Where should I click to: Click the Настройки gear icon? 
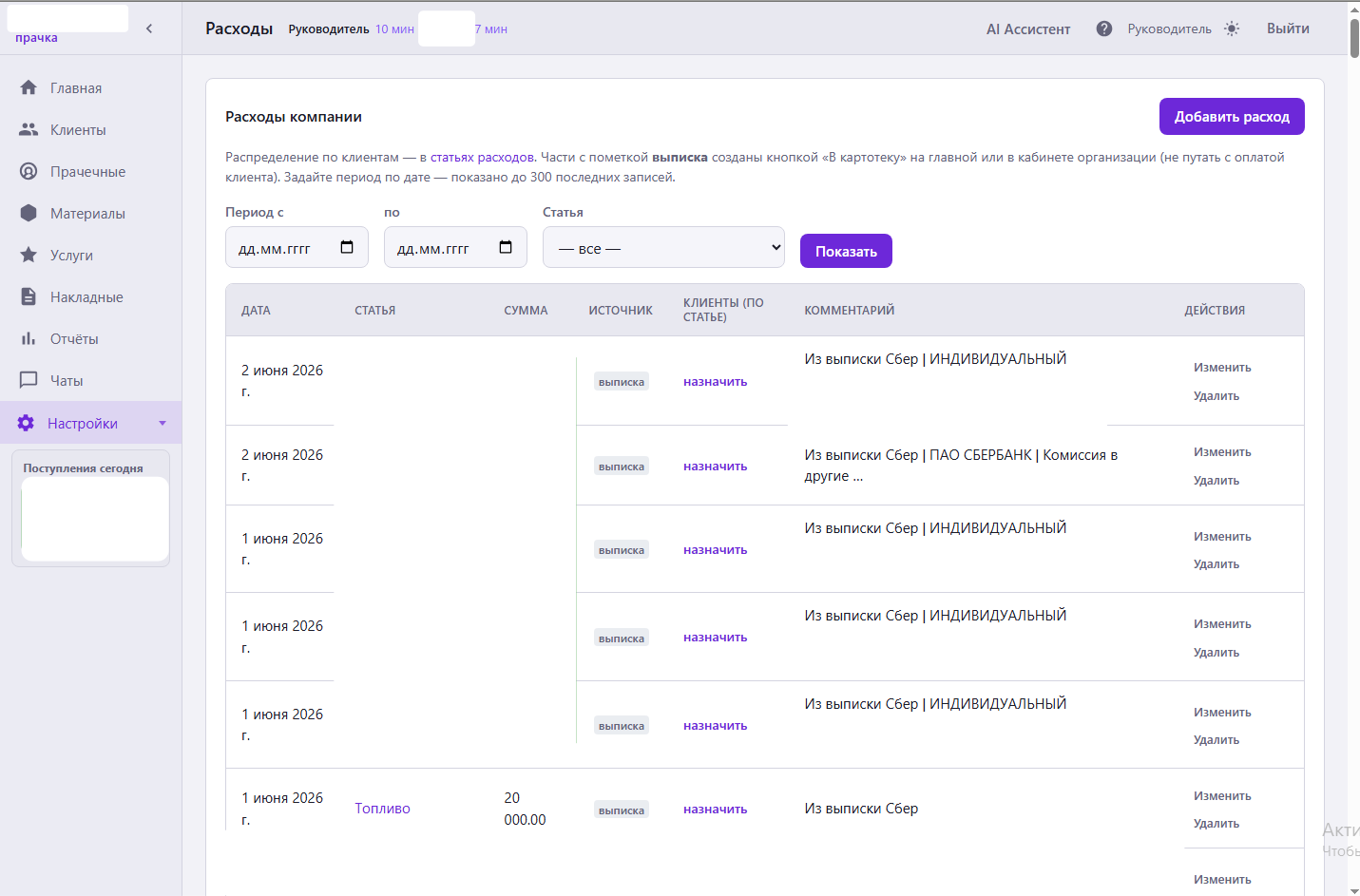coord(26,423)
